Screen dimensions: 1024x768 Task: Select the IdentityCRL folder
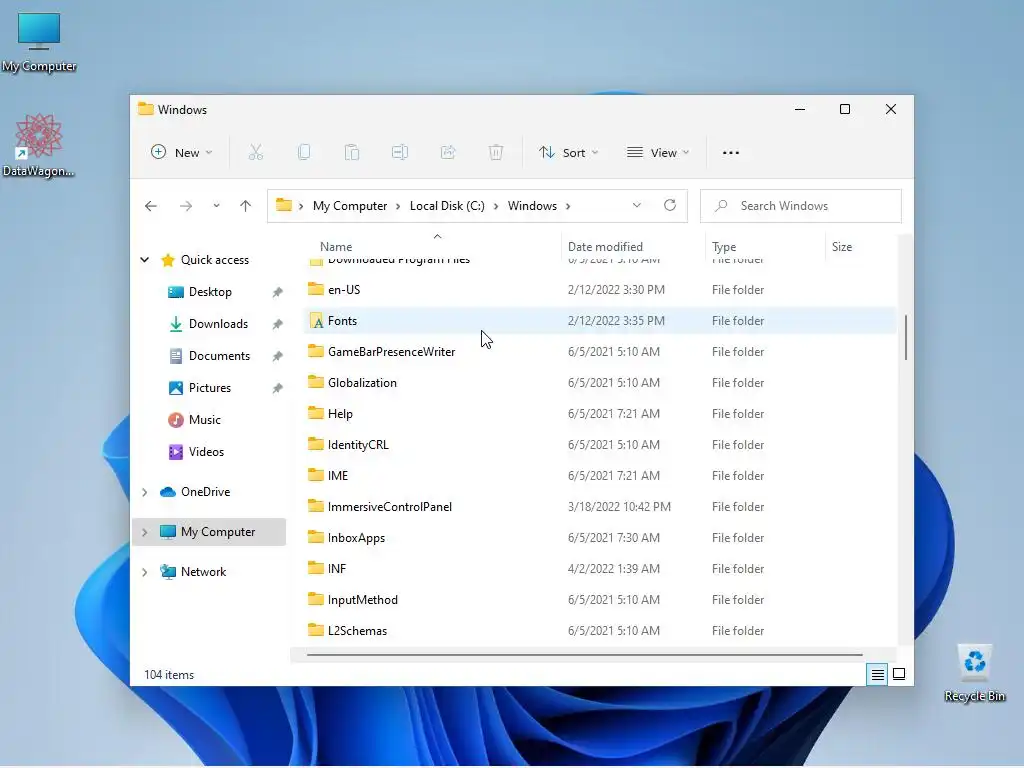tap(600, 445)
